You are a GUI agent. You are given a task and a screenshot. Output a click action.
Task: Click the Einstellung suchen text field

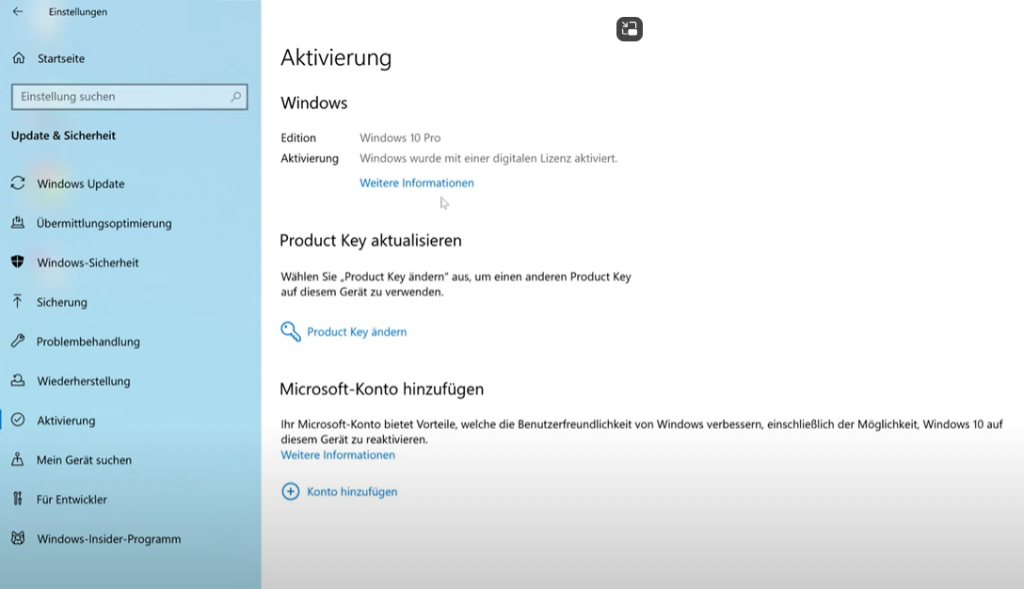pos(120,97)
